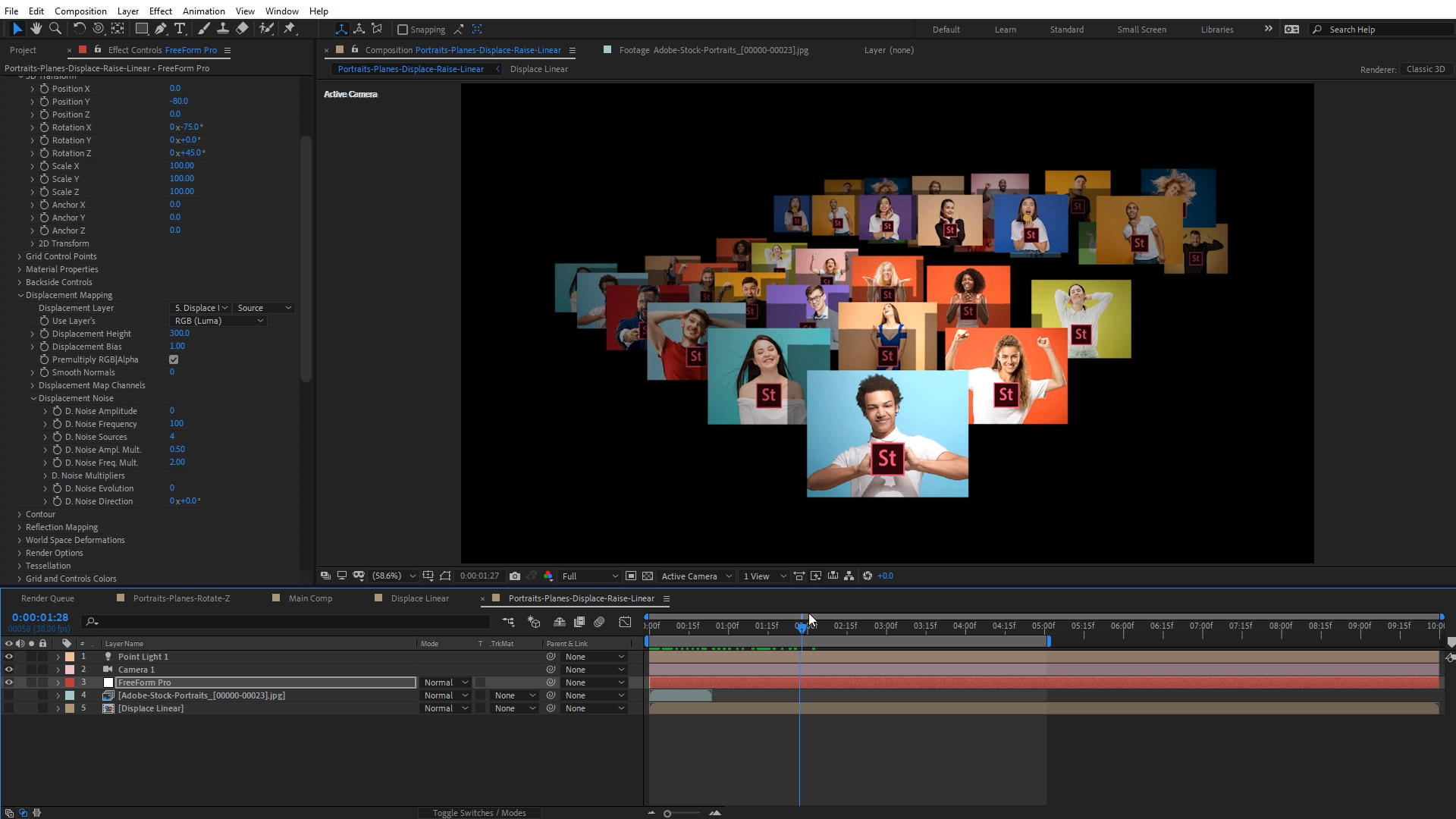Open the Active Camera view dropdown
This screenshot has width=1456, height=819.
696,576
